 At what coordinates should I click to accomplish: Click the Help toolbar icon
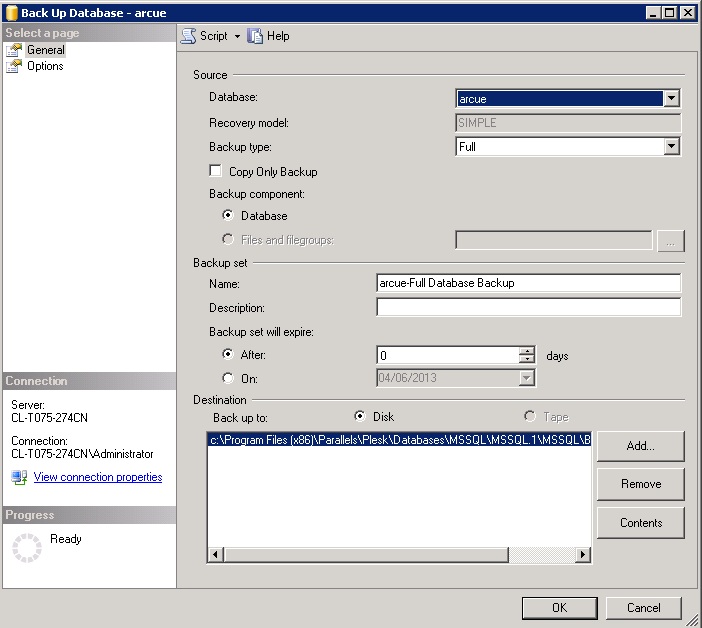coord(255,36)
